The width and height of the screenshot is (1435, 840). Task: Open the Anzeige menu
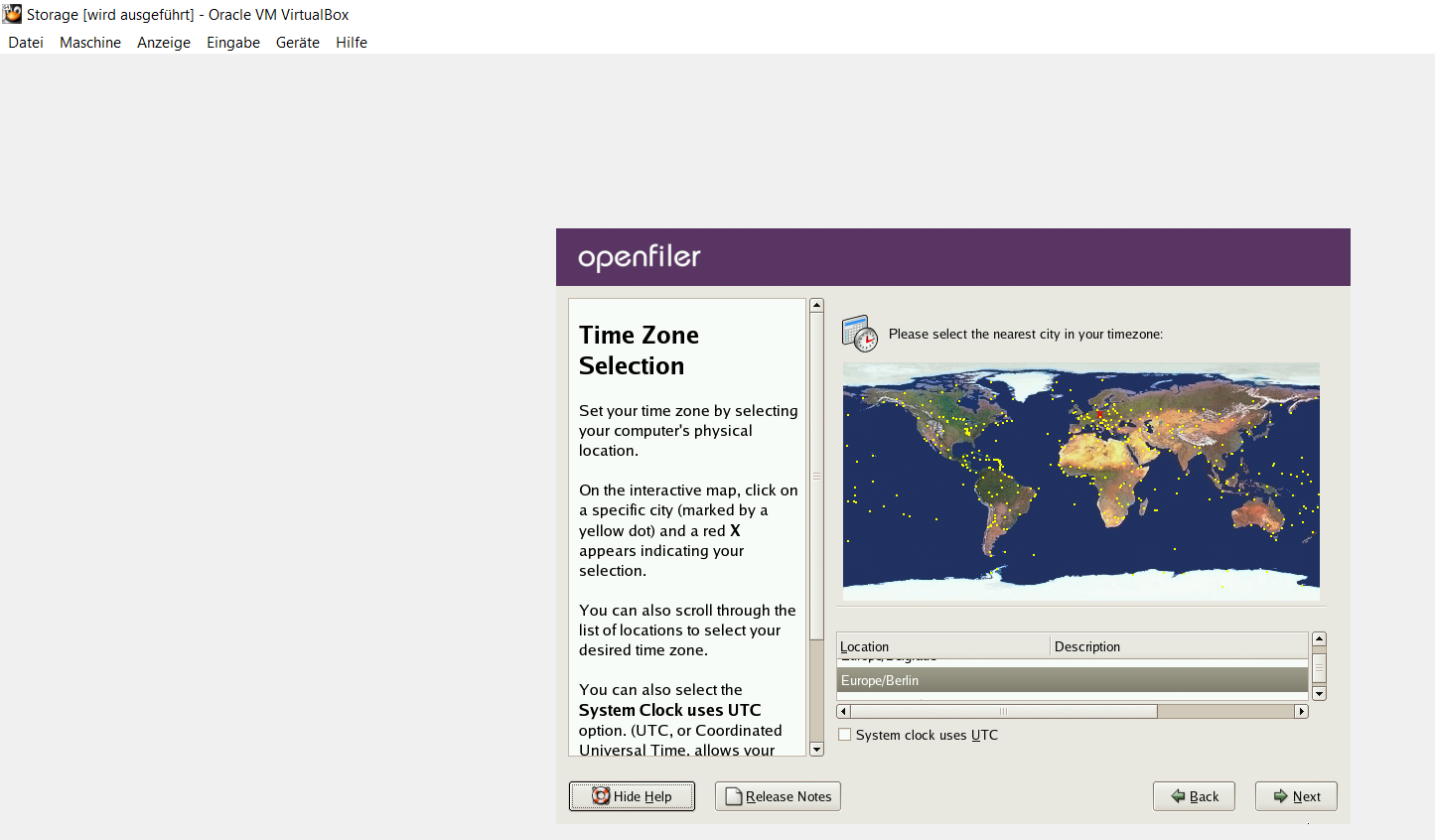click(x=164, y=43)
